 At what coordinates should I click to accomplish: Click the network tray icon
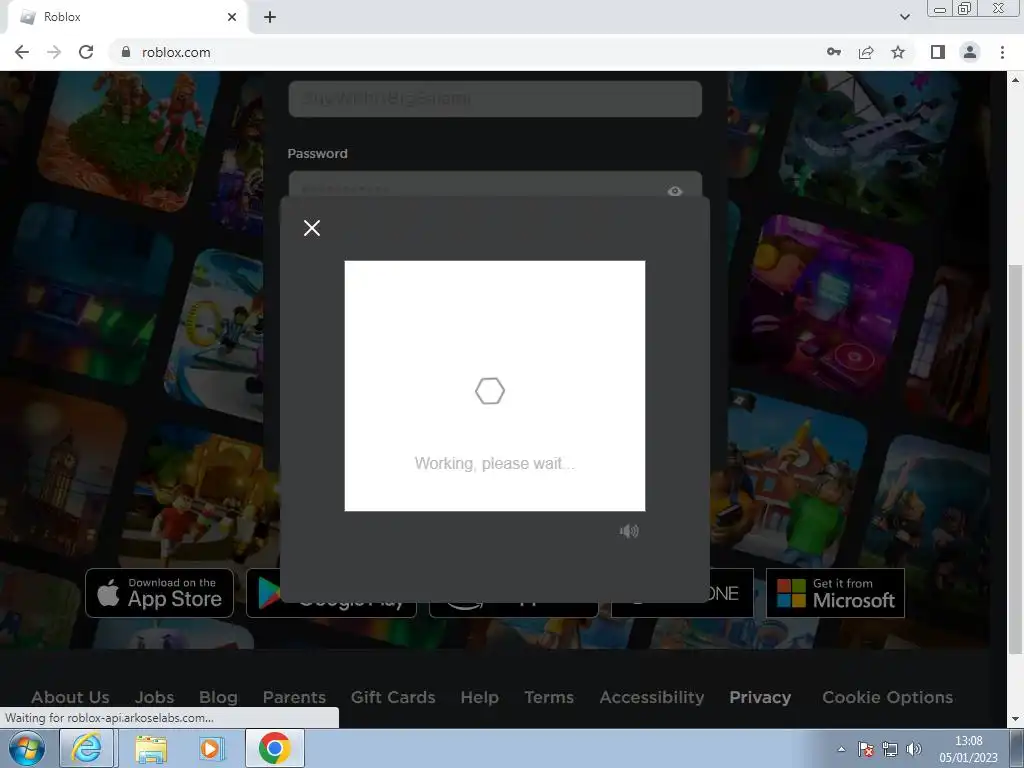[889, 749]
